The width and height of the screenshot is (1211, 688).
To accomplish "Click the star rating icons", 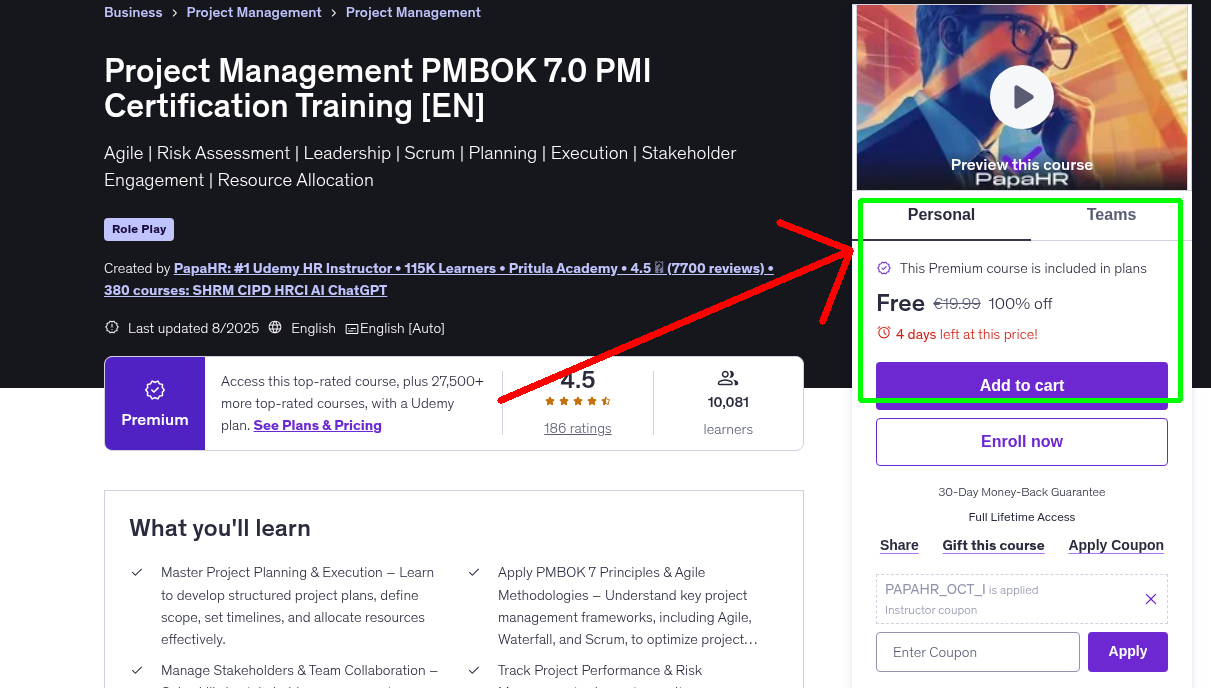I will (x=577, y=401).
